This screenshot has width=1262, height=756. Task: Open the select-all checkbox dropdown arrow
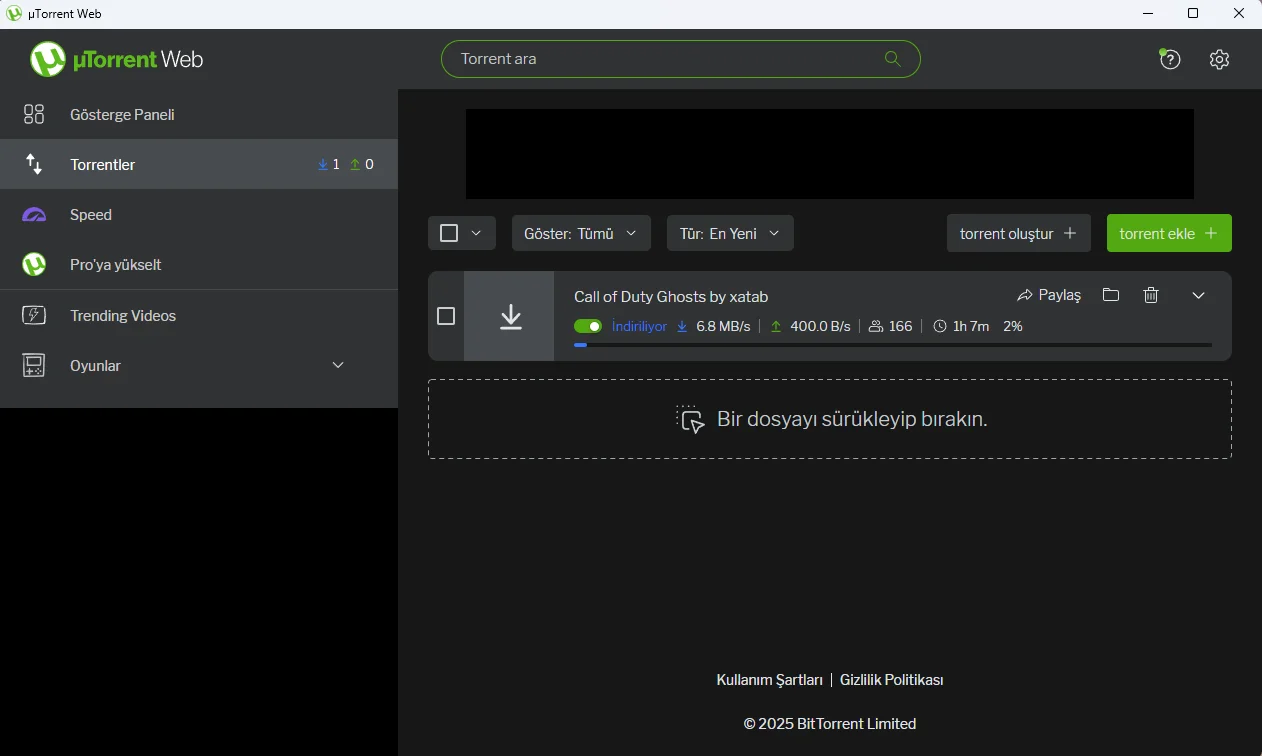click(476, 233)
